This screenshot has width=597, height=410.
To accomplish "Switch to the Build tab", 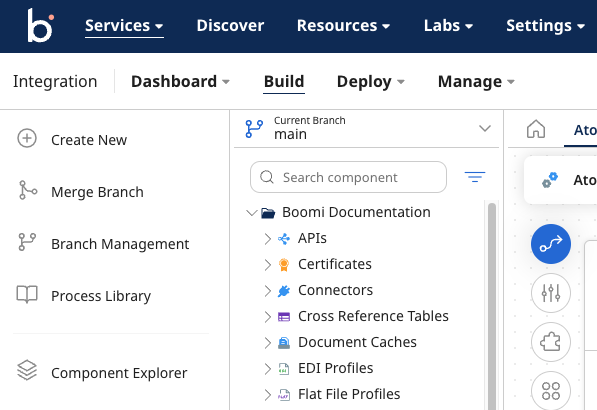I will click(284, 81).
